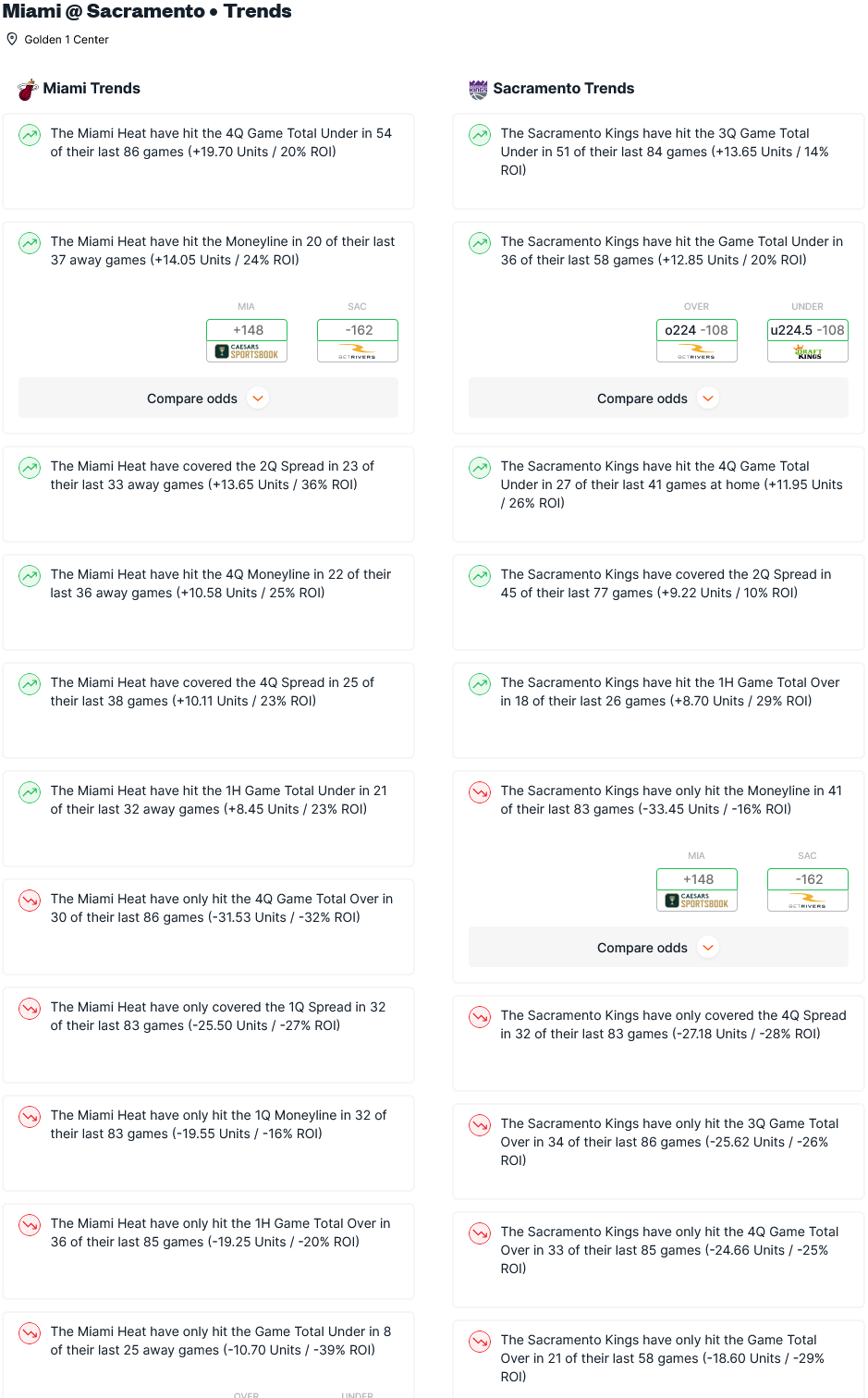
Task: Select MIA +148 odds in Miami Trends
Action: [x=247, y=330]
